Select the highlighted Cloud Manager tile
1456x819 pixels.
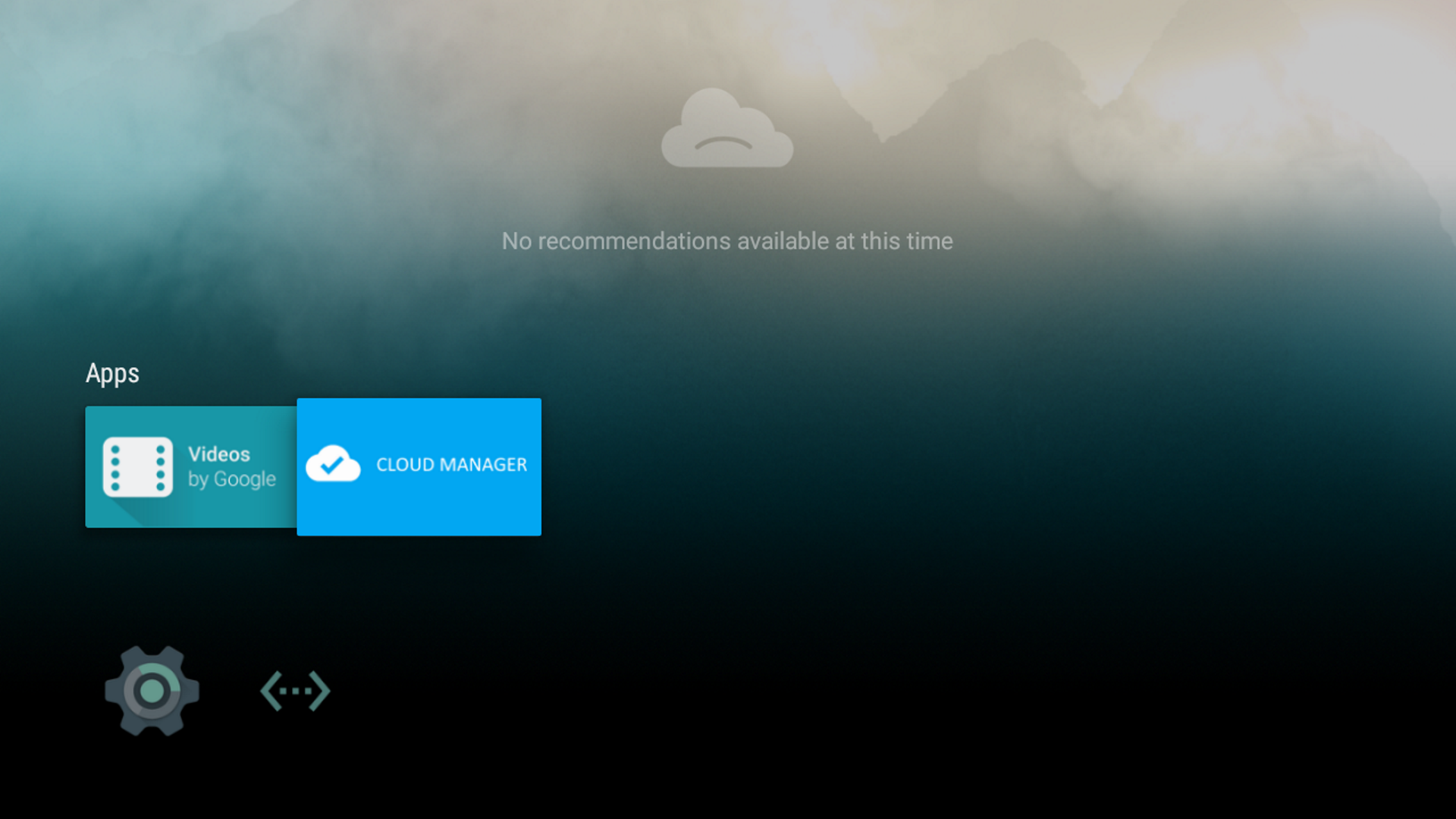pyautogui.click(x=419, y=466)
